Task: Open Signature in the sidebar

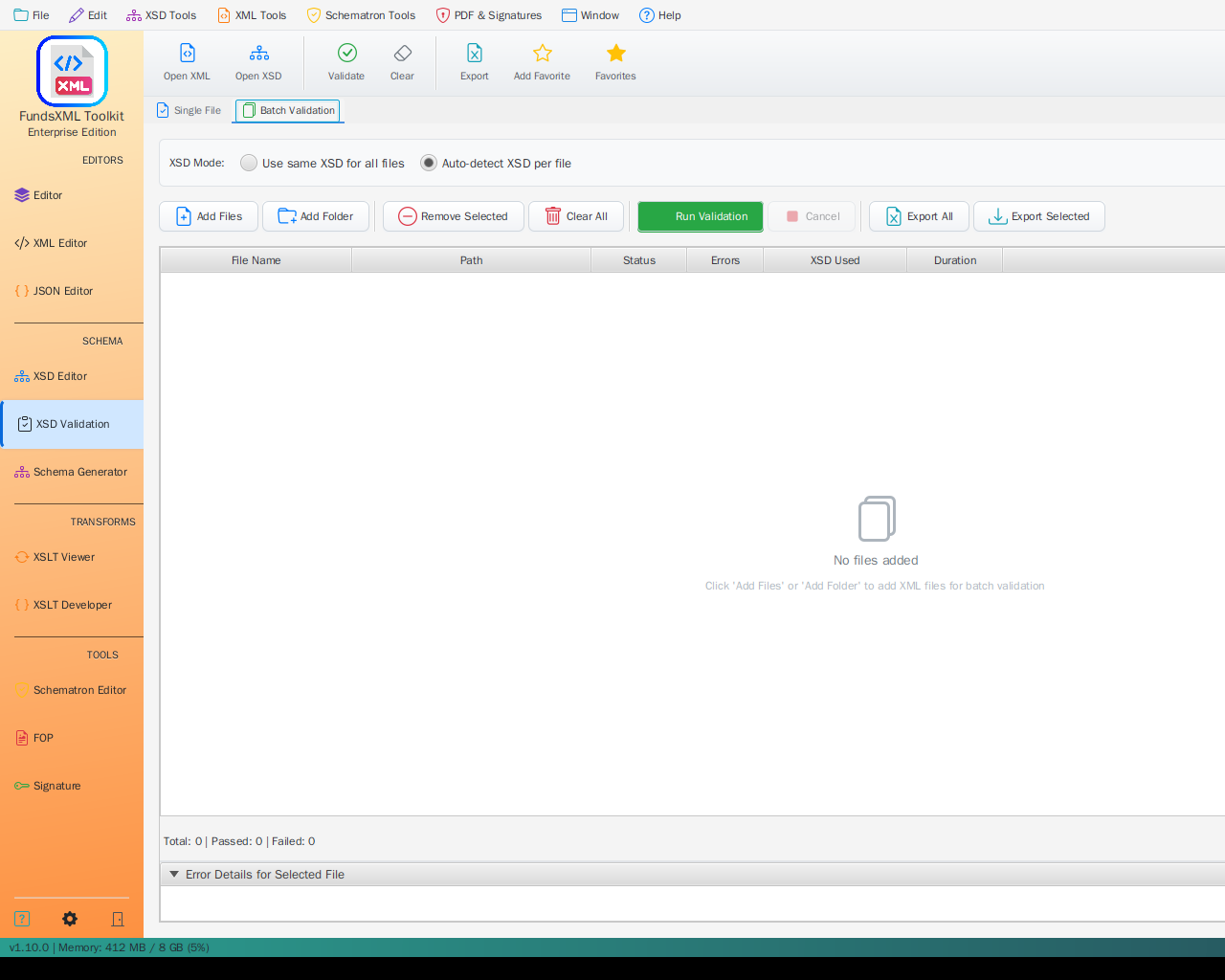Action: tap(72, 786)
